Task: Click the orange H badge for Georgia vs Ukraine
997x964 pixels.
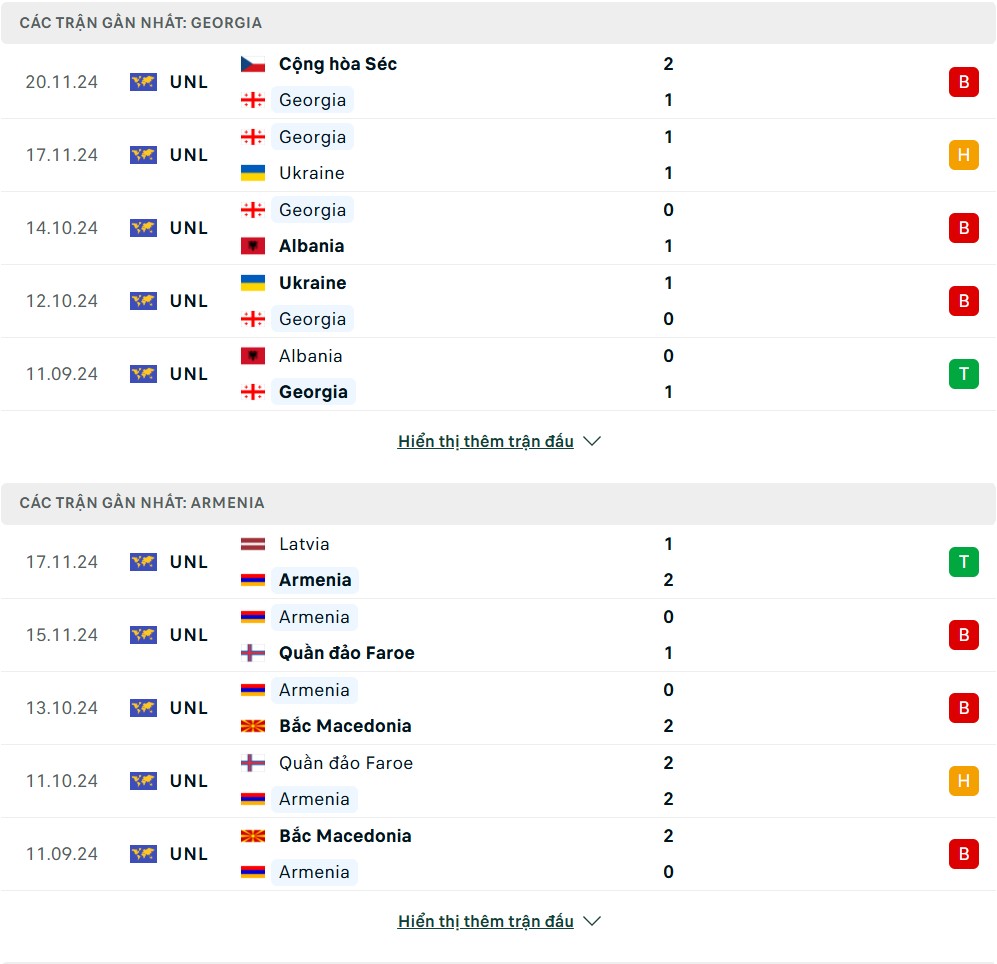Action: point(963,155)
